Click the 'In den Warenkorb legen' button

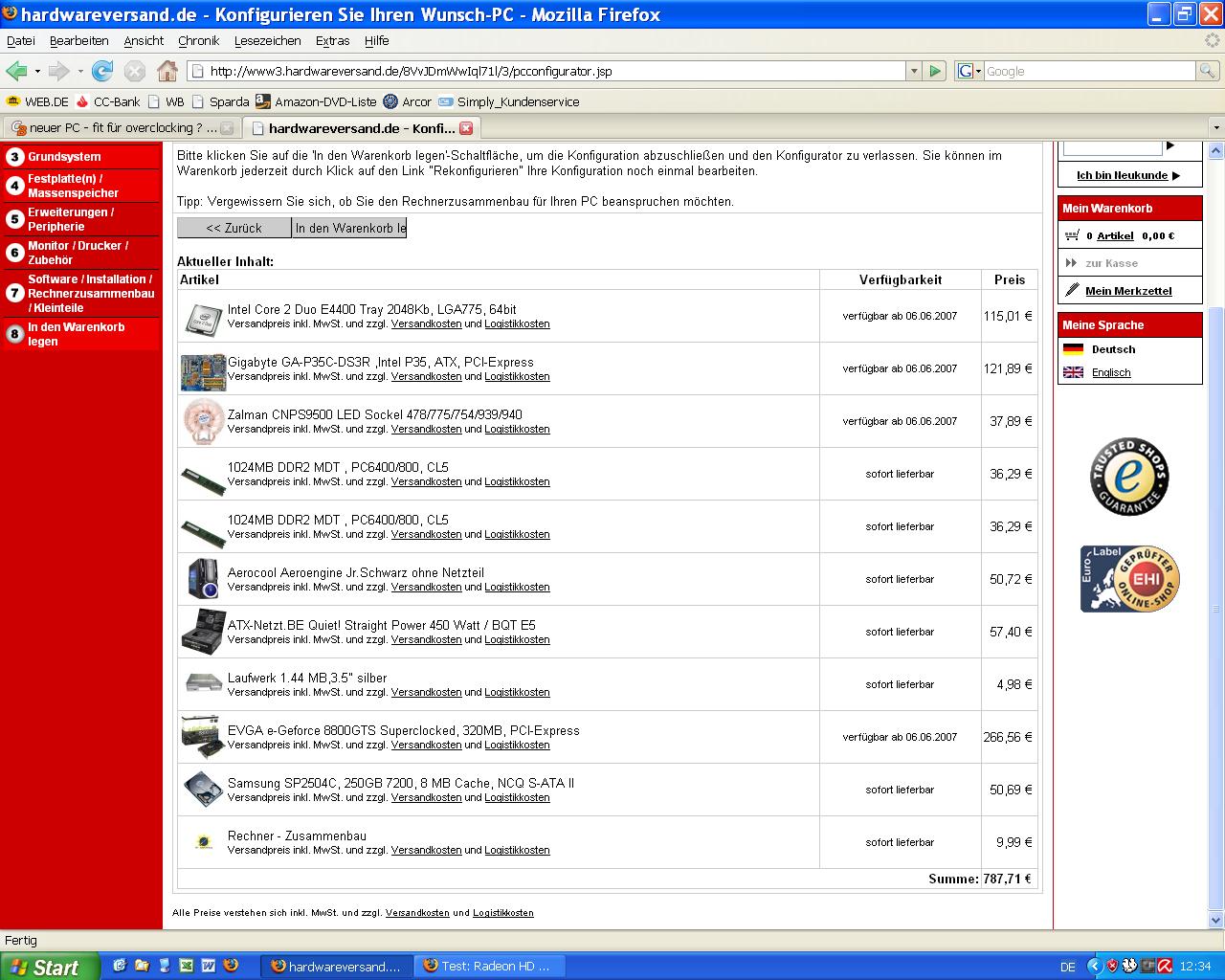coord(349,228)
